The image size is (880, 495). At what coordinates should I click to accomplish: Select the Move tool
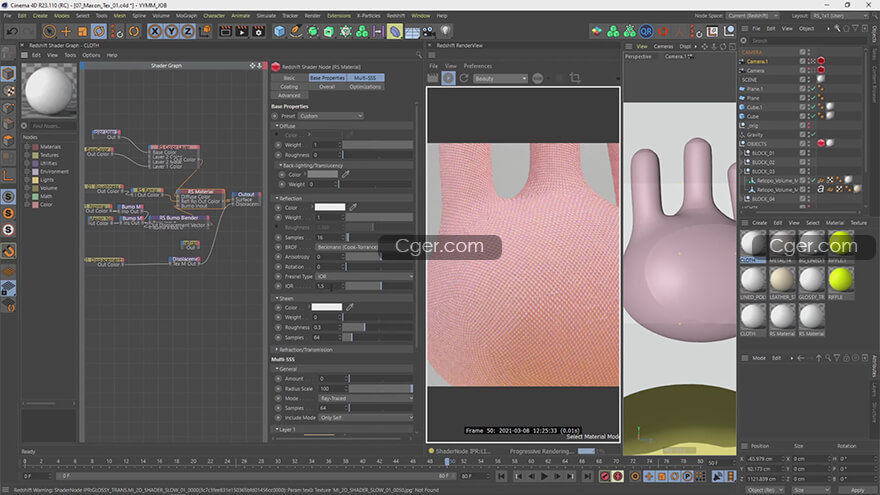point(66,31)
